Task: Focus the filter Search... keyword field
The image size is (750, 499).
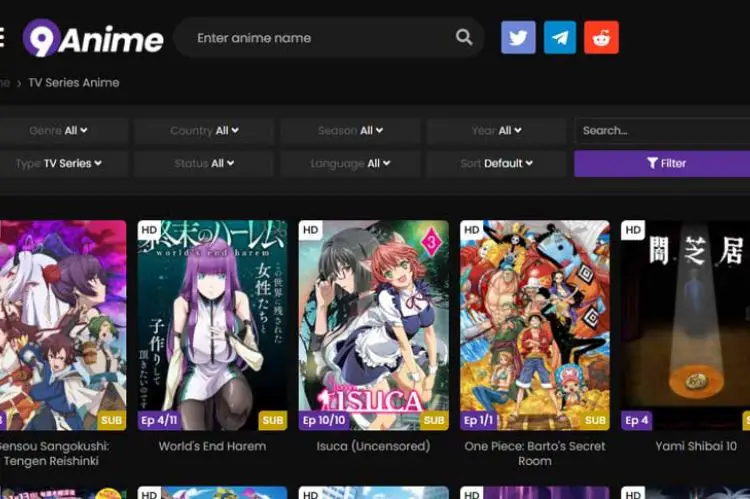Action: (662, 131)
